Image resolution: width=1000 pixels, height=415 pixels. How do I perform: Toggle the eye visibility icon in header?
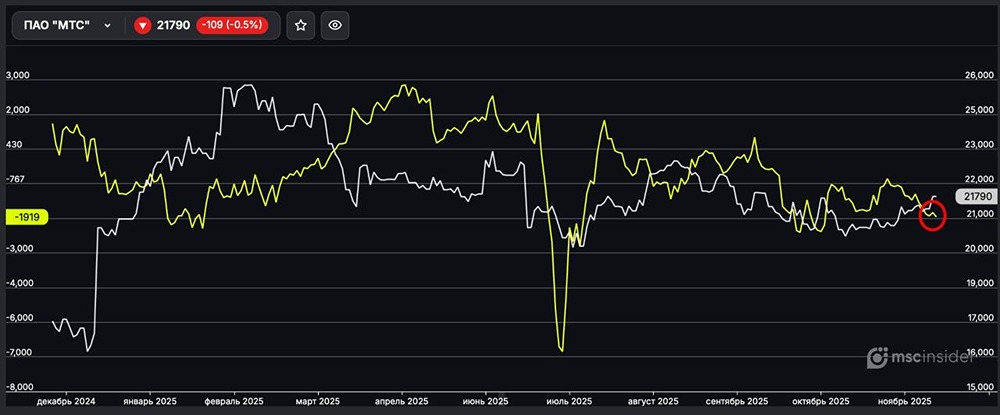tap(335, 26)
